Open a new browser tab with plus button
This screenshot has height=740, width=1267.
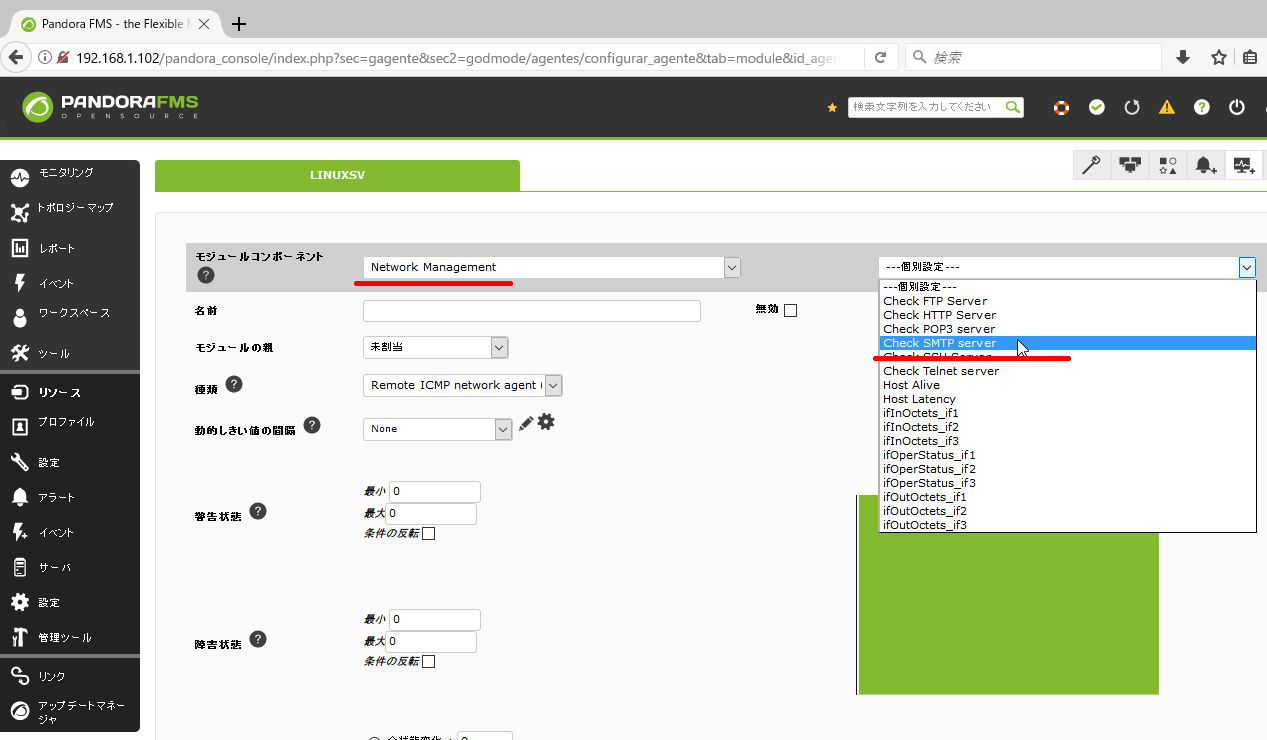[x=239, y=24]
